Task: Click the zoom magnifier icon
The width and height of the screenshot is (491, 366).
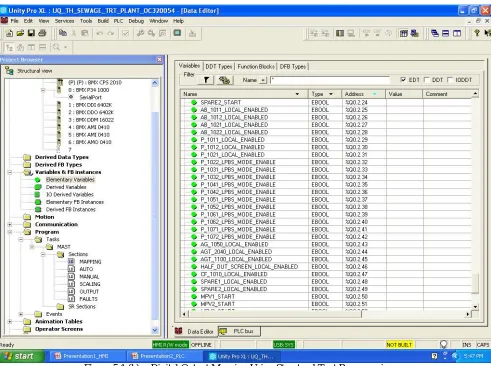Action: (x=56, y=47)
